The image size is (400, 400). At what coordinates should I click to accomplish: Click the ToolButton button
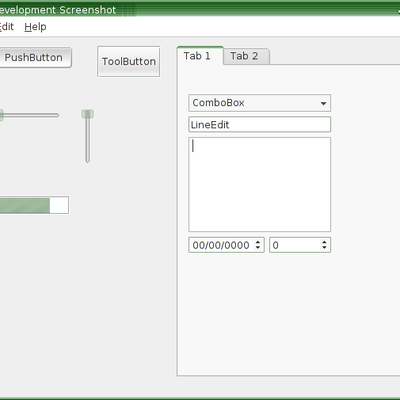[129, 62]
